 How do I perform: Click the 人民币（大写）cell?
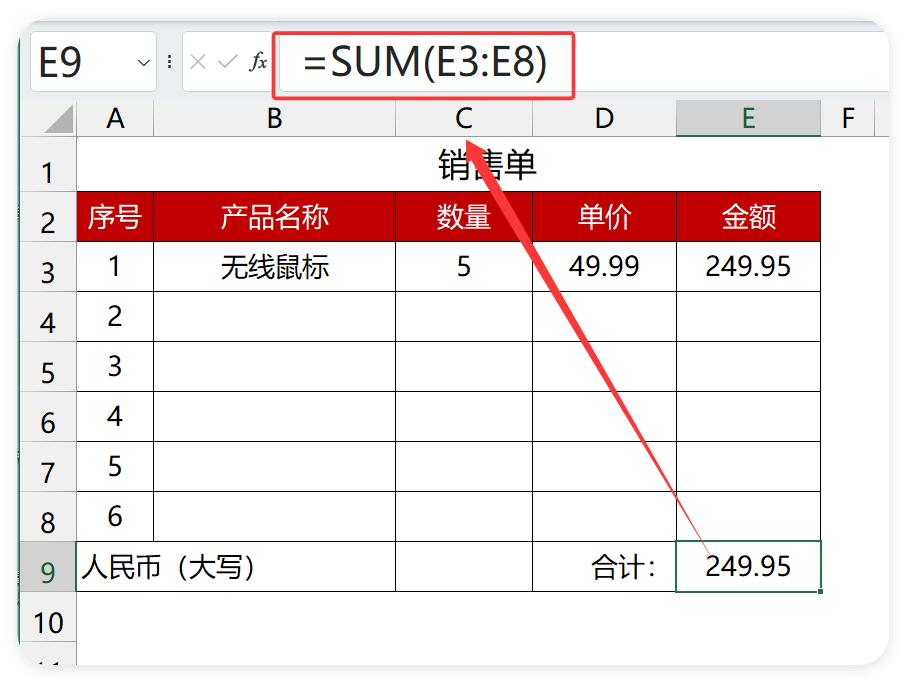[236, 566]
